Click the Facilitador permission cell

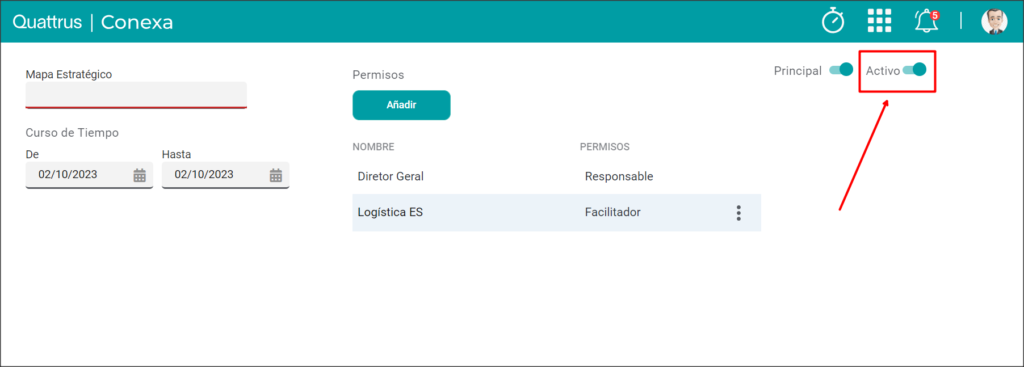pyautogui.click(x=613, y=212)
